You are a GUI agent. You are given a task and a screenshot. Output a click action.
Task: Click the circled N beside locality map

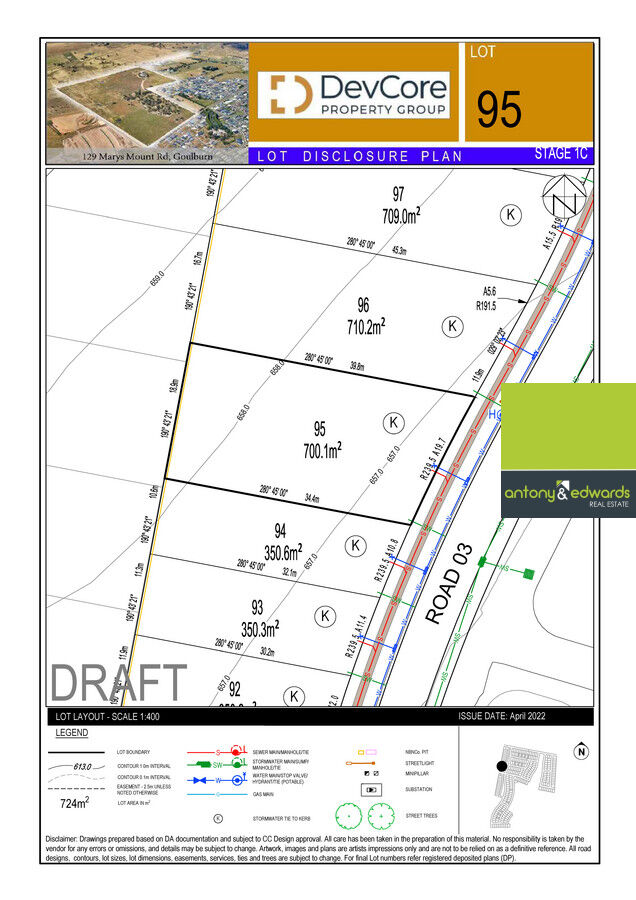[x=581, y=752]
